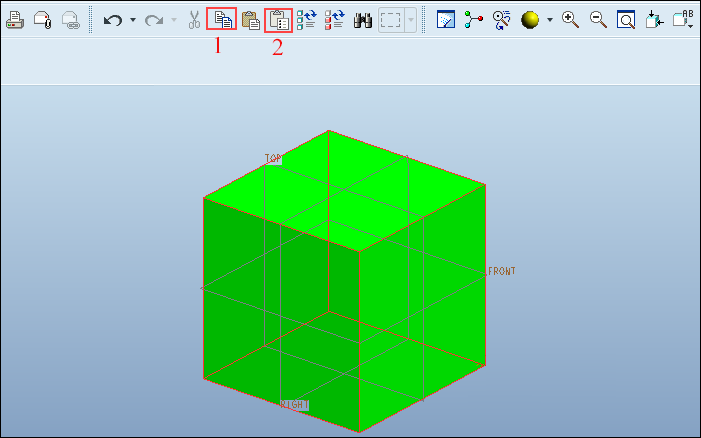The height and width of the screenshot is (438, 701).
Task: Open the Find binoculars tool
Action: (x=363, y=20)
